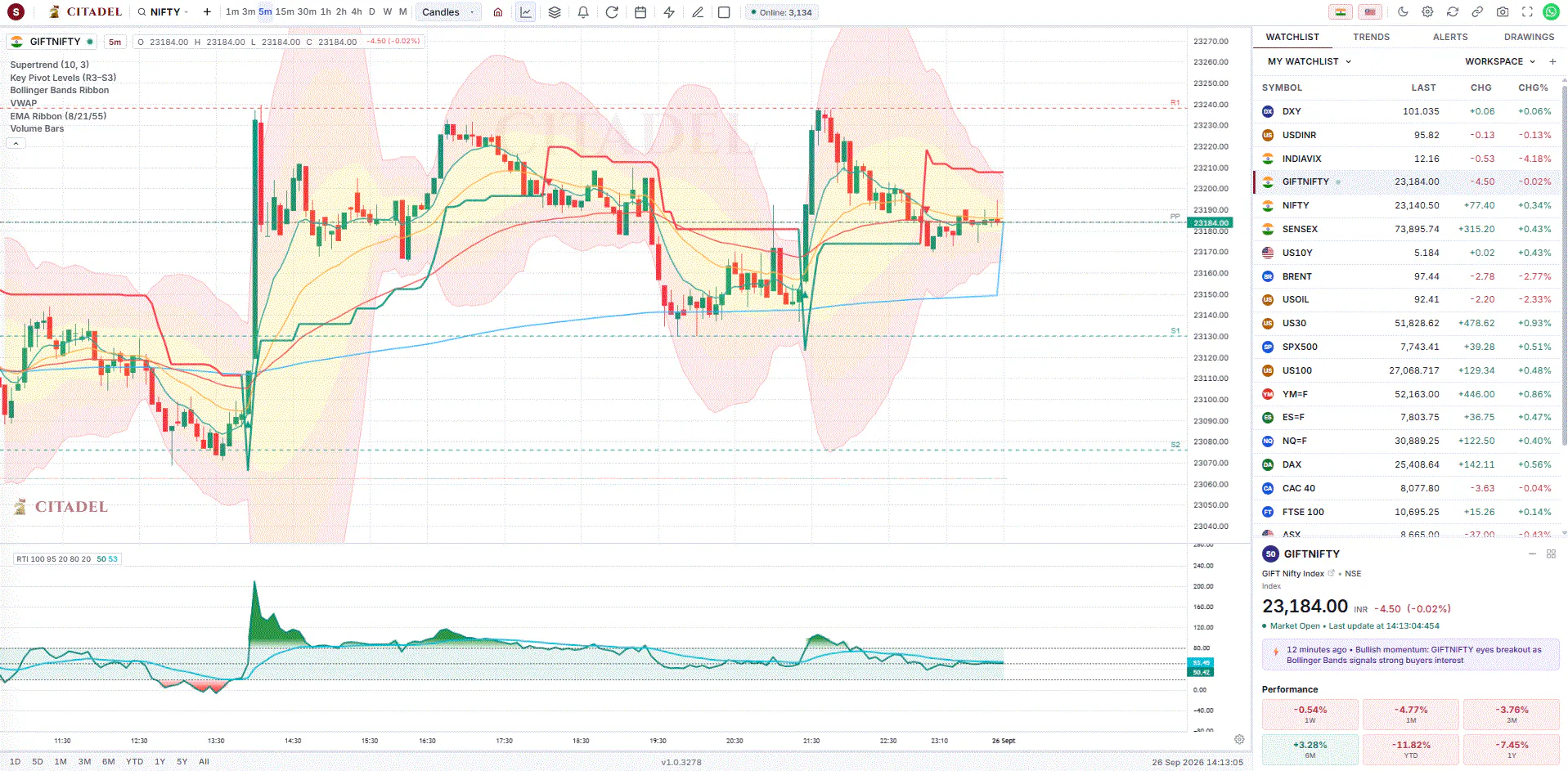Screen dimensions: 1568x771
Task: Take a chart snapshot with camera icon
Action: click(x=1503, y=12)
